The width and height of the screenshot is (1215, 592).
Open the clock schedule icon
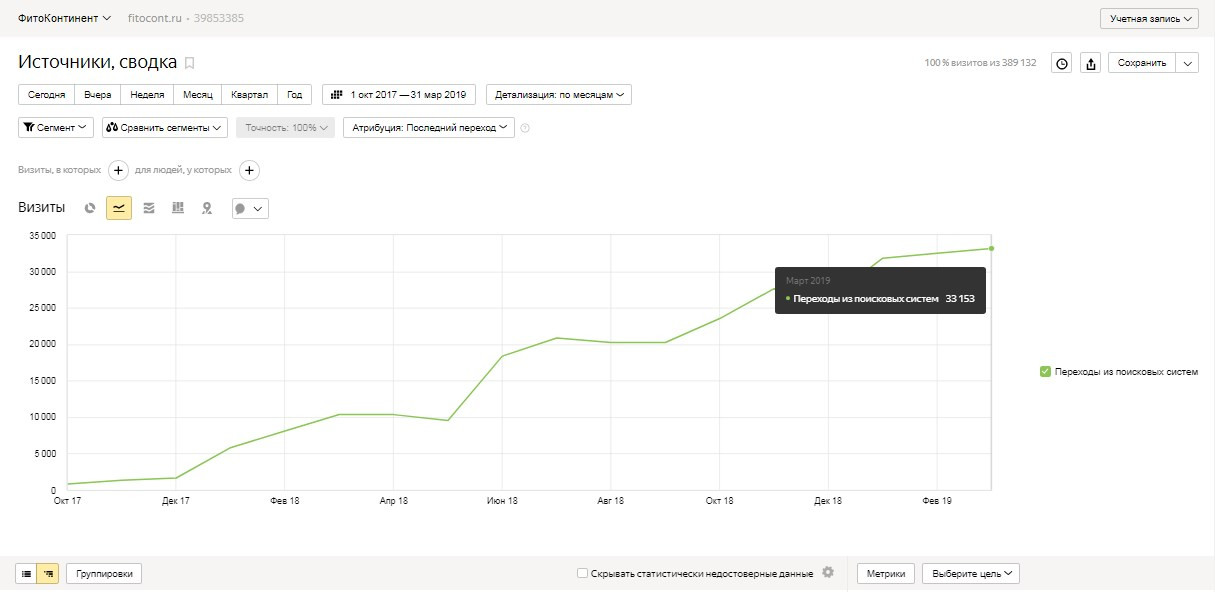(1062, 63)
